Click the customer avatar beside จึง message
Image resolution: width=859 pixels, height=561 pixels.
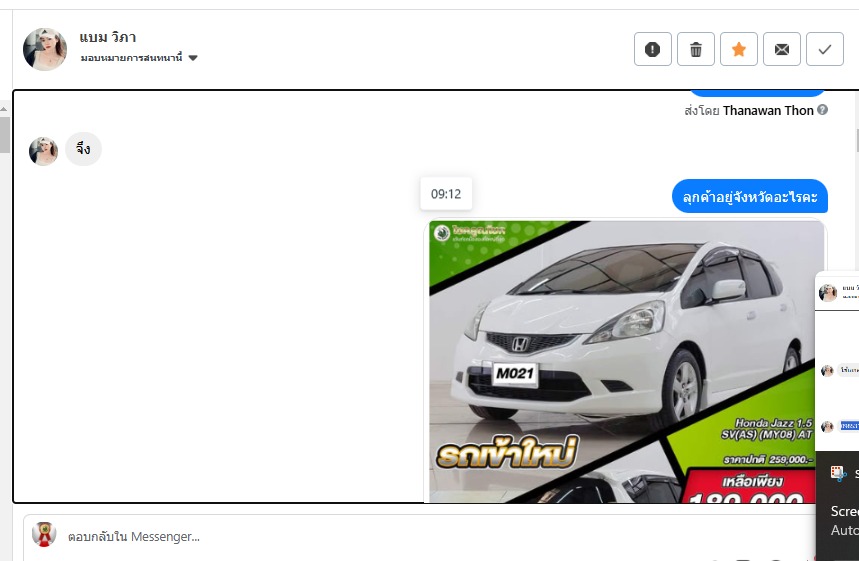click(x=43, y=151)
